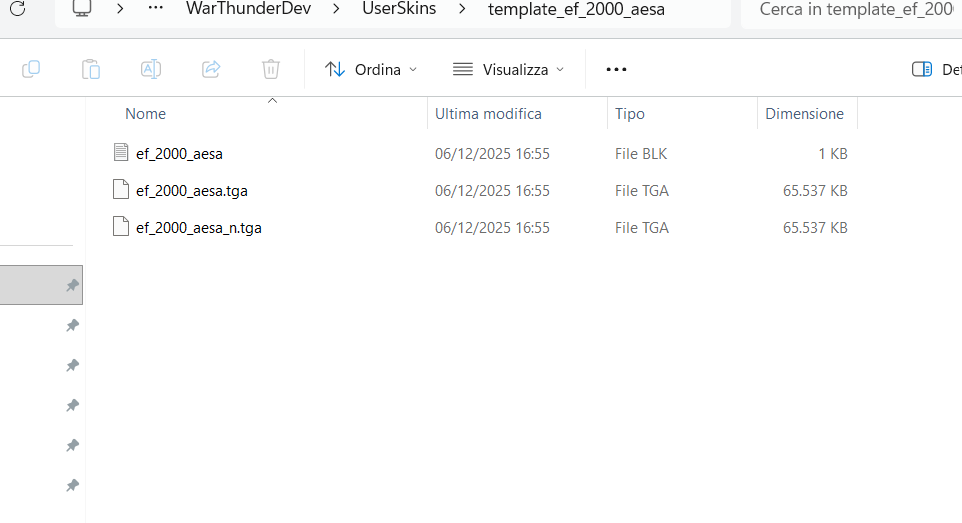962x523 pixels.
Task: Open the details pane icon
Action: (x=922, y=69)
